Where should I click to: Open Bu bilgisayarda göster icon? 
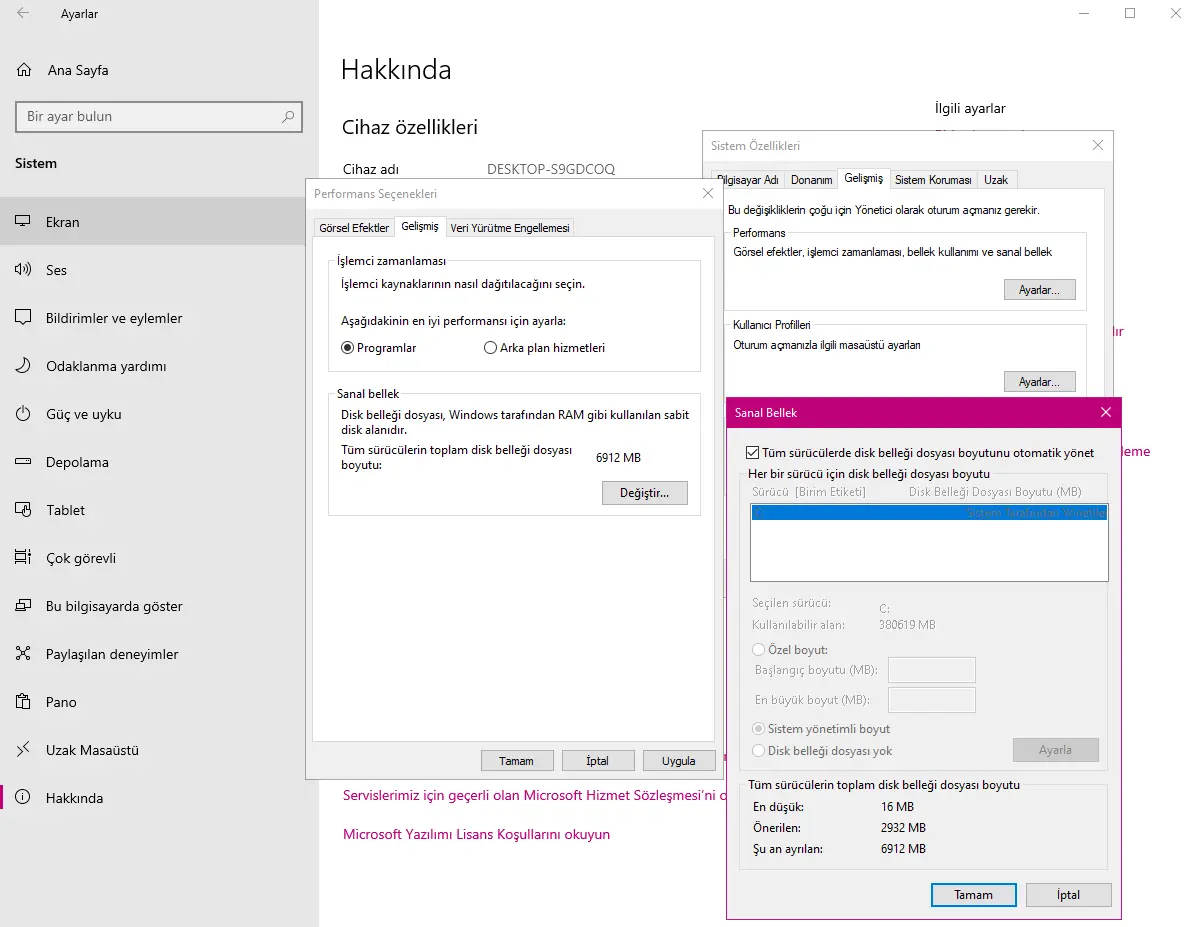pos(23,605)
